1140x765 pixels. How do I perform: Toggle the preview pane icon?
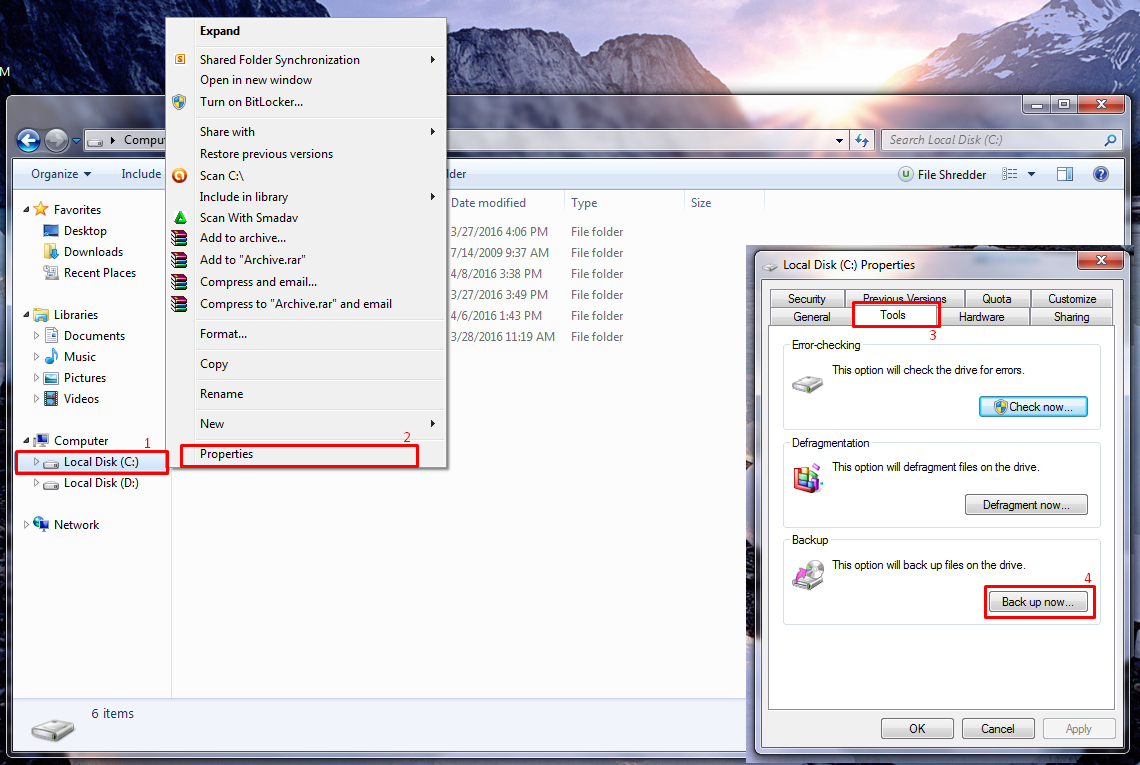click(x=1064, y=174)
